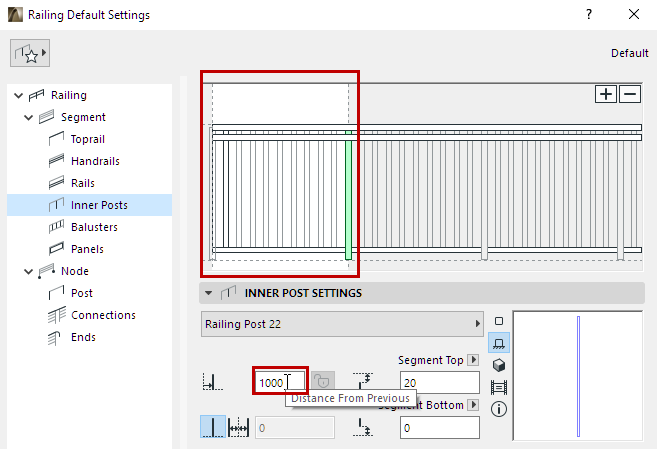Select Ends under Node

point(83,337)
